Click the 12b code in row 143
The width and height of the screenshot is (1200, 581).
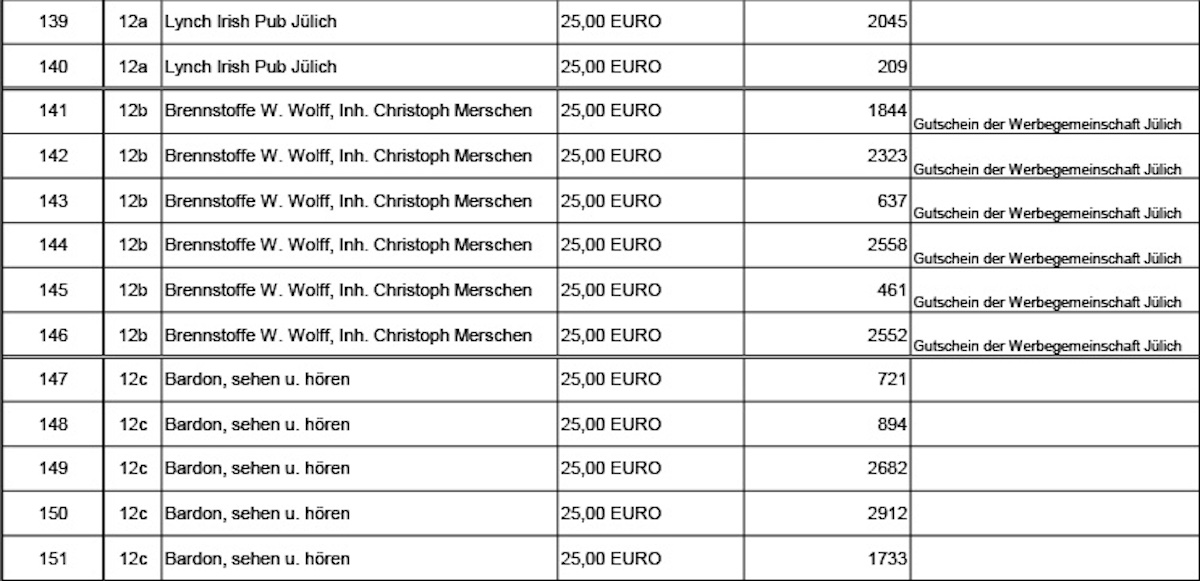click(133, 201)
